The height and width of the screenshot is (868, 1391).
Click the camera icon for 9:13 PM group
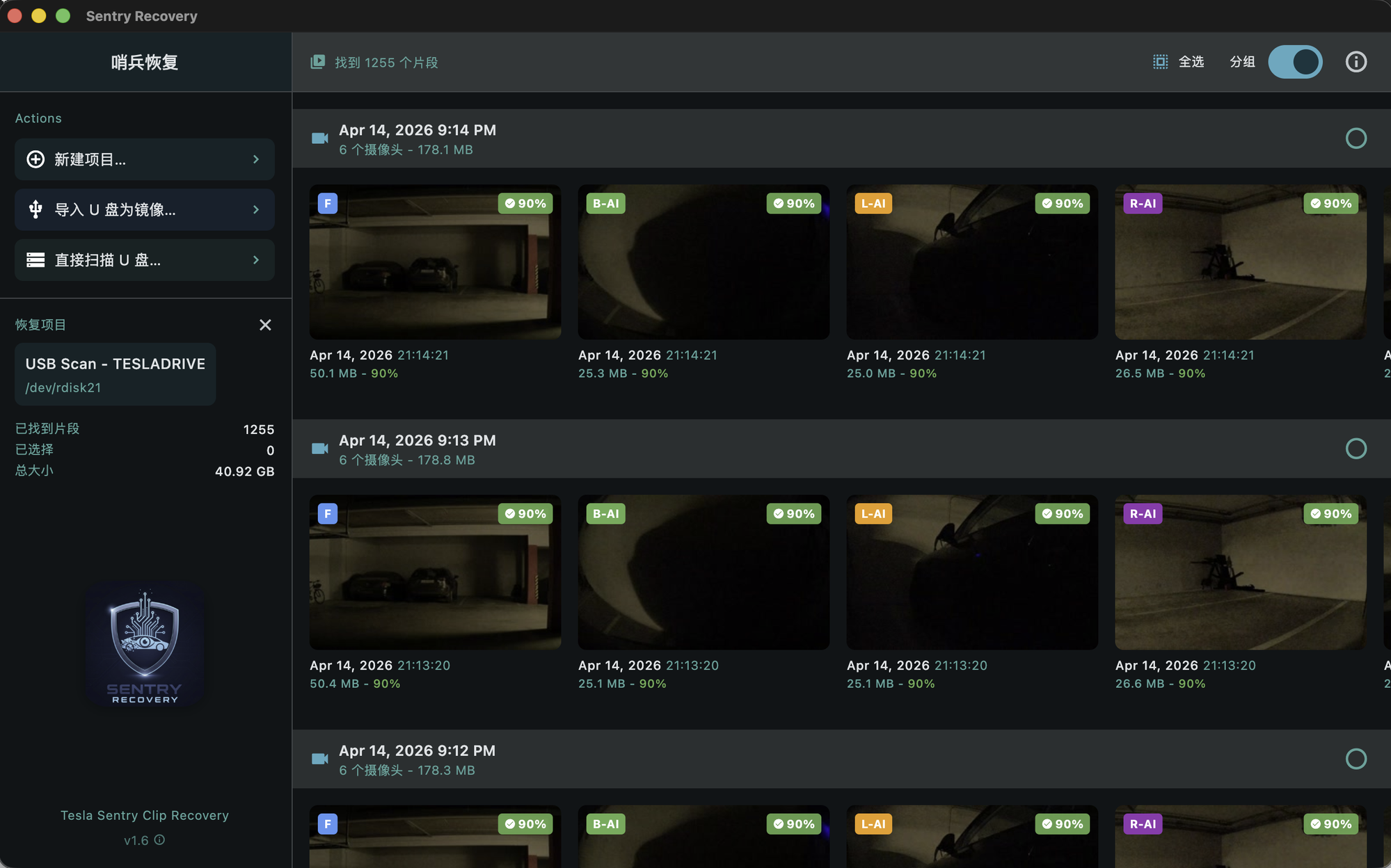319,449
